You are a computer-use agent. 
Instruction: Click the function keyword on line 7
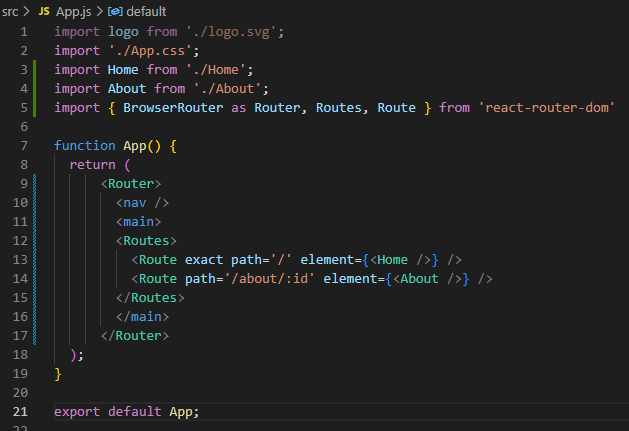[85, 146]
